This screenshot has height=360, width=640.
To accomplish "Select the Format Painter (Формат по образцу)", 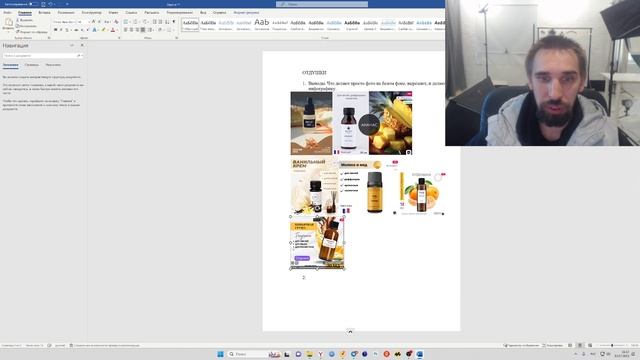I will pyautogui.click(x=31, y=32).
